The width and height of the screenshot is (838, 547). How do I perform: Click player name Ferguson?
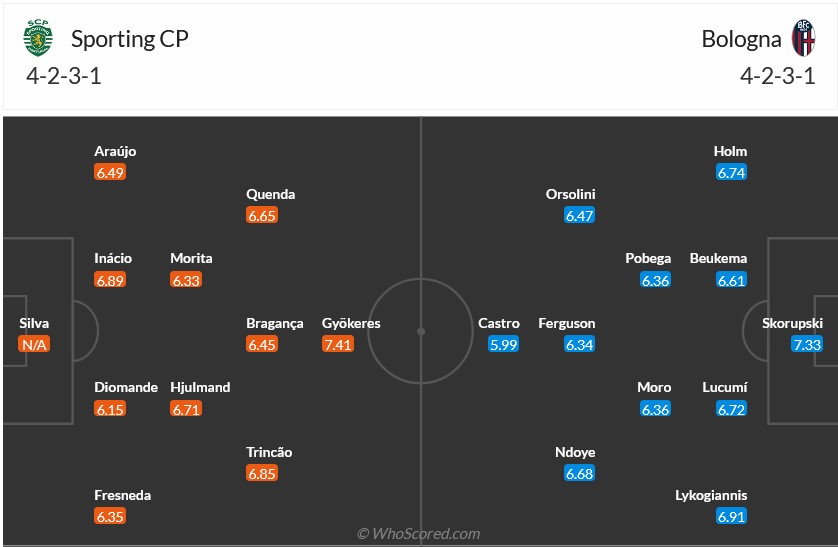point(567,323)
